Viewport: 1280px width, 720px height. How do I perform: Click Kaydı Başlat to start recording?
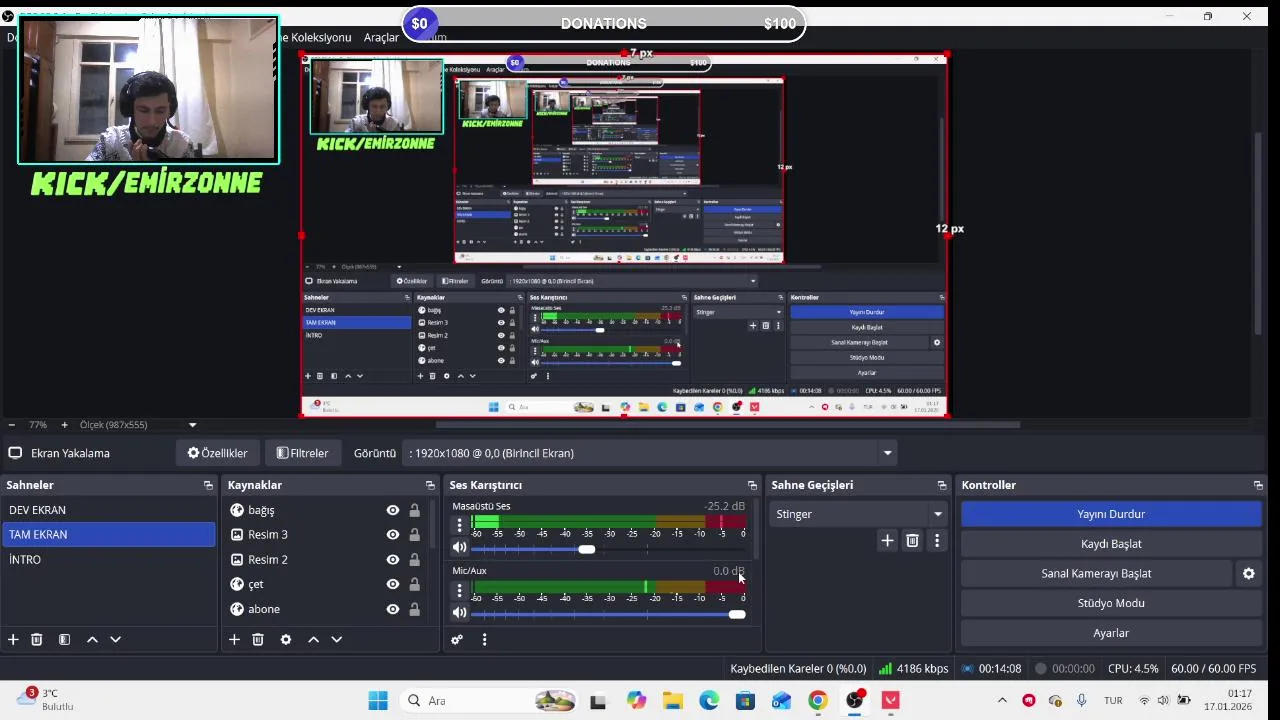point(1111,544)
